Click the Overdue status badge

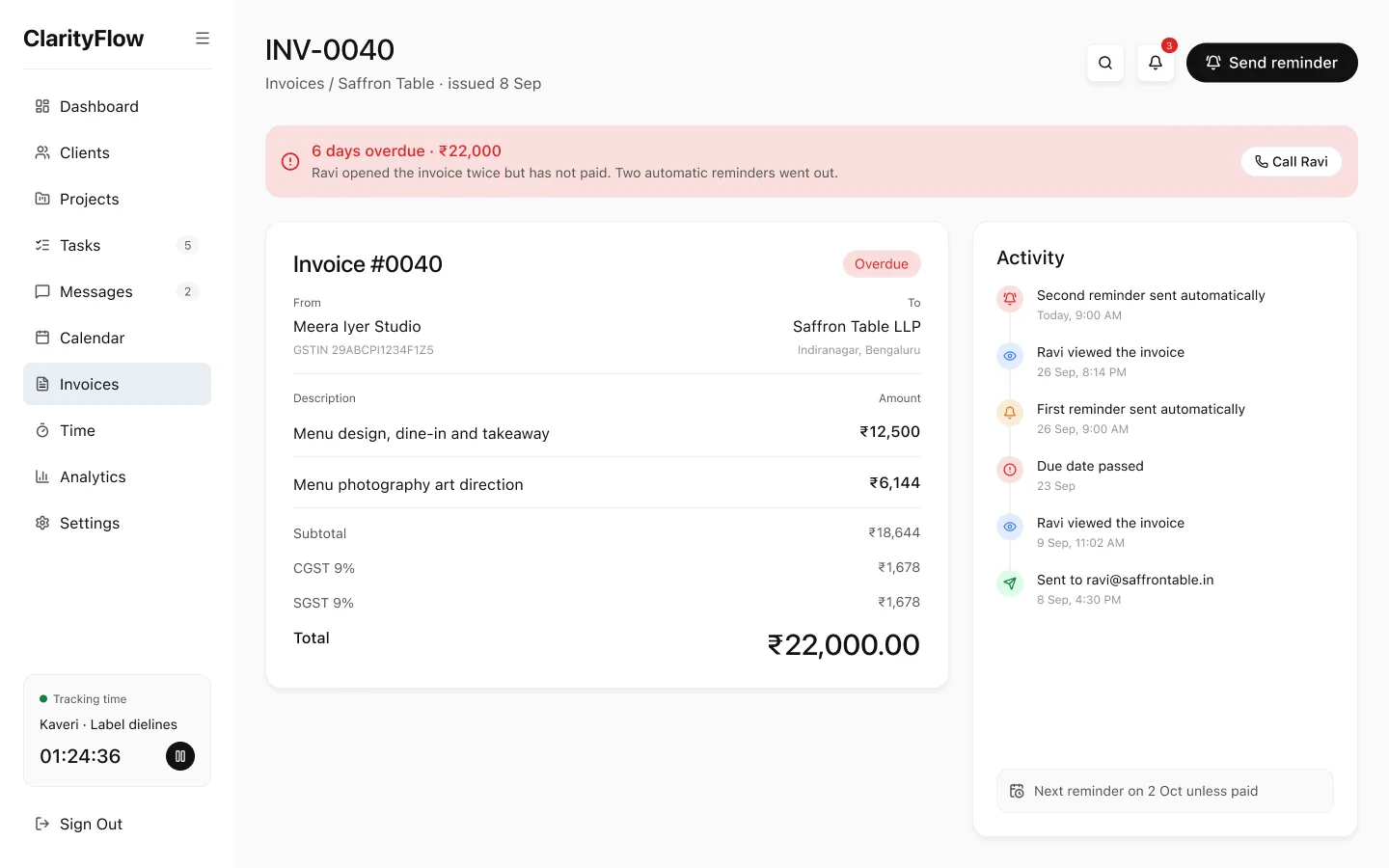pos(882,264)
